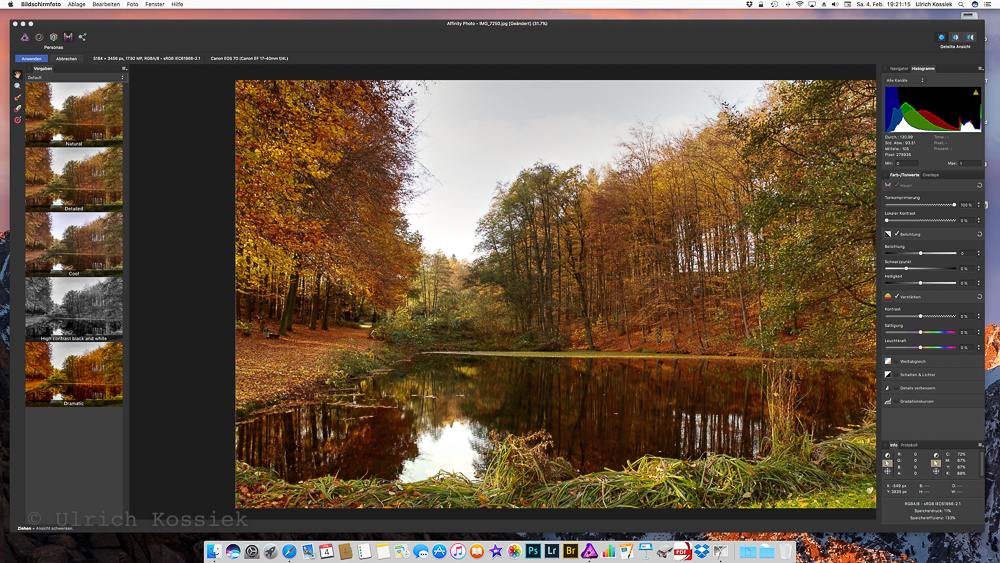This screenshot has width=1000, height=563.
Task: Open the Alle Kanäle channel dropdown
Action: [905, 80]
